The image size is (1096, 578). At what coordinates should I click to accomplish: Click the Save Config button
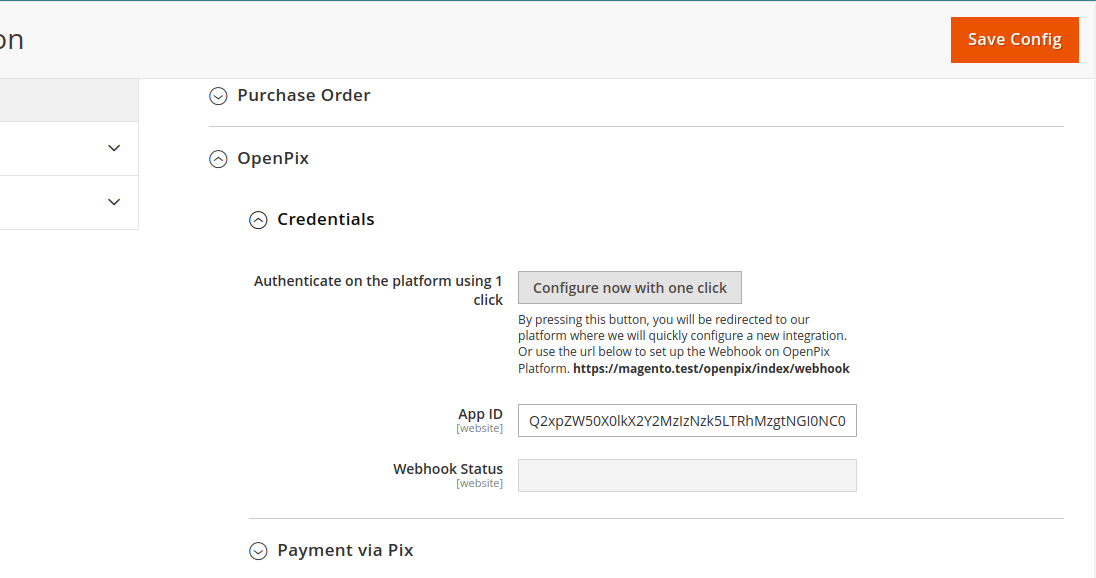(1014, 40)
